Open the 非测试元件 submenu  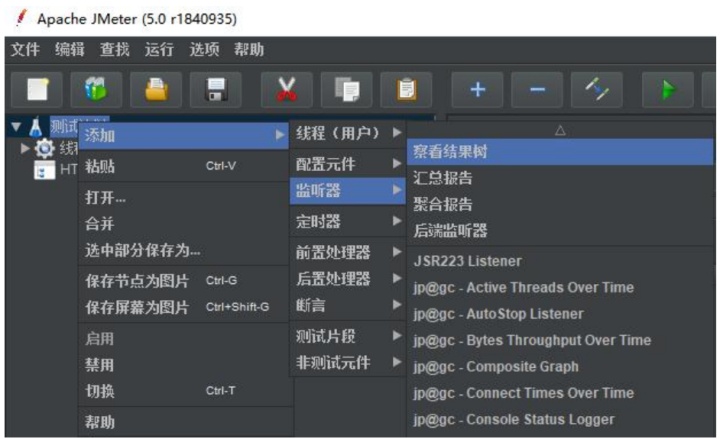(x=348, y=363)
